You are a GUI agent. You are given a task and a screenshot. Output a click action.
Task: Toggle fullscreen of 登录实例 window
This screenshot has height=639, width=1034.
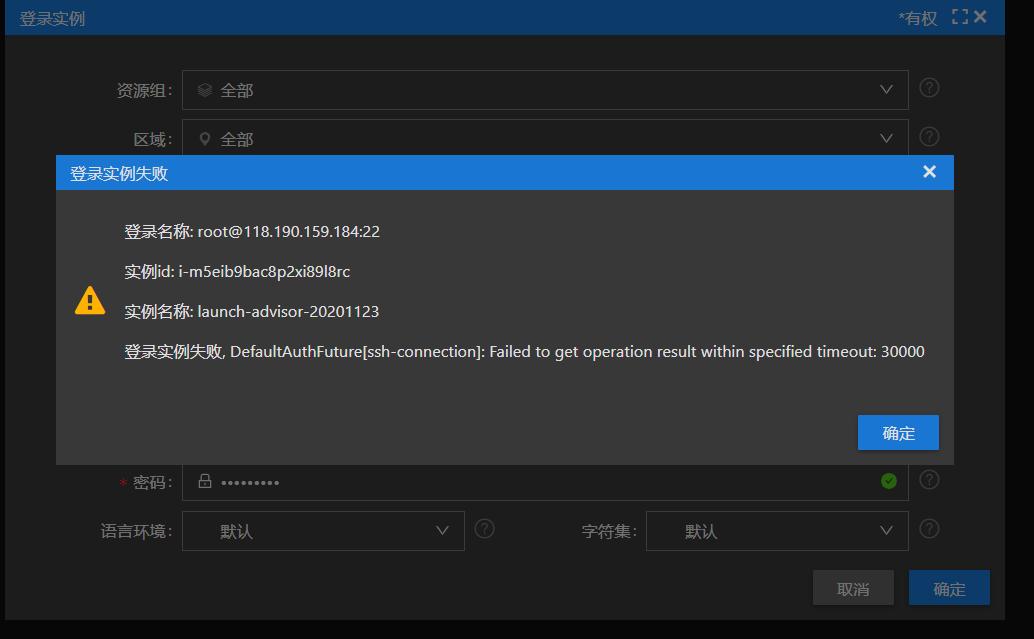pyautogui.click(x=960, y=17)
